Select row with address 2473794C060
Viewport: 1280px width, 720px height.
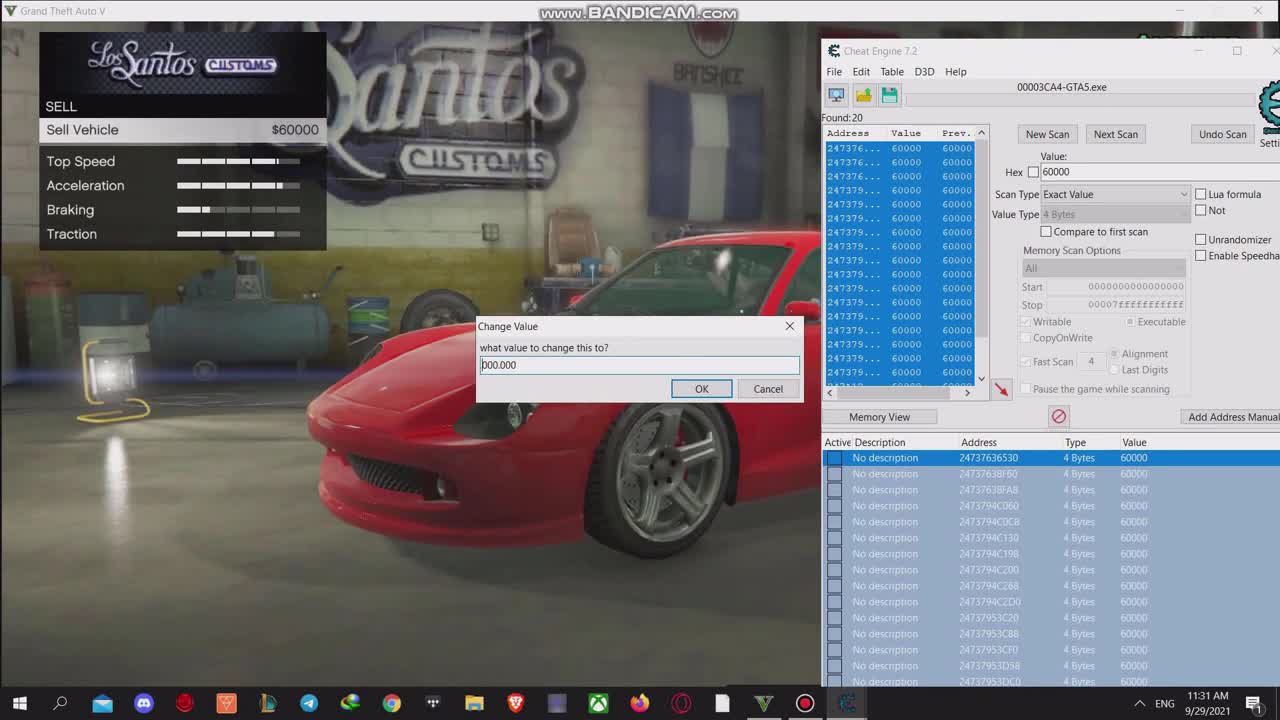pyautogui.click(x=1051, y=506)
